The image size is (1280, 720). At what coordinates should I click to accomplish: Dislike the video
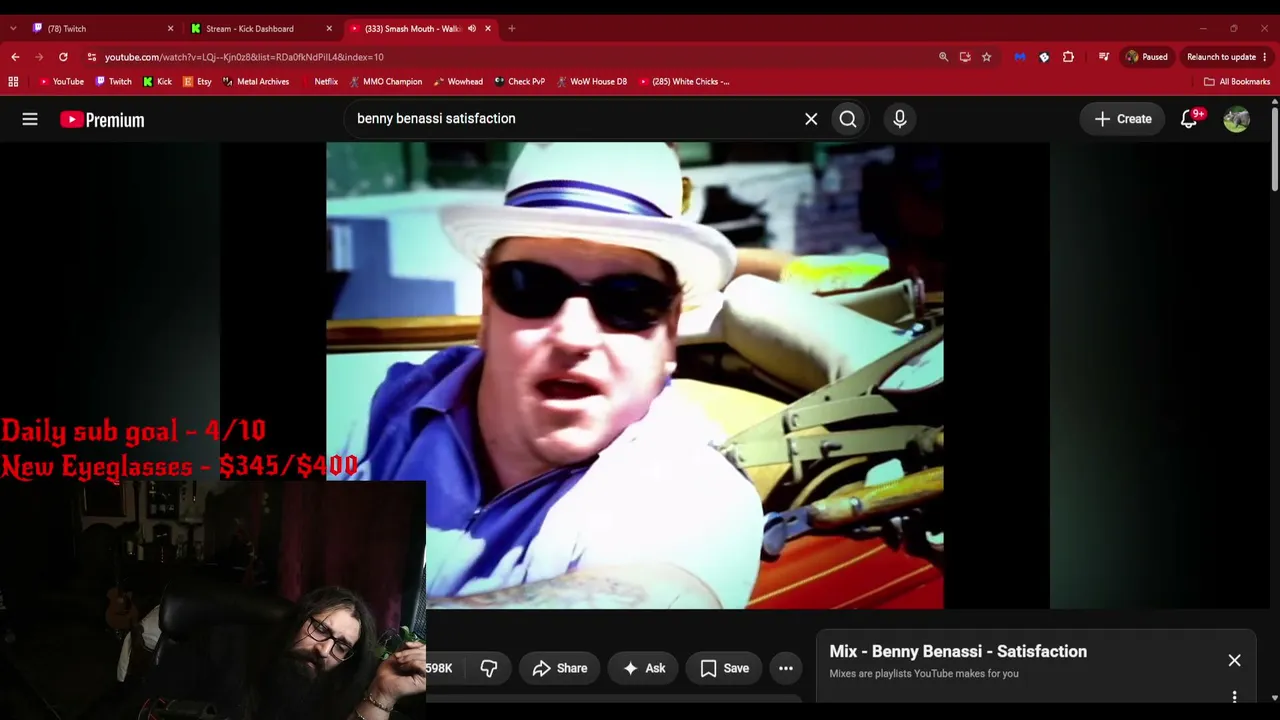489,668
